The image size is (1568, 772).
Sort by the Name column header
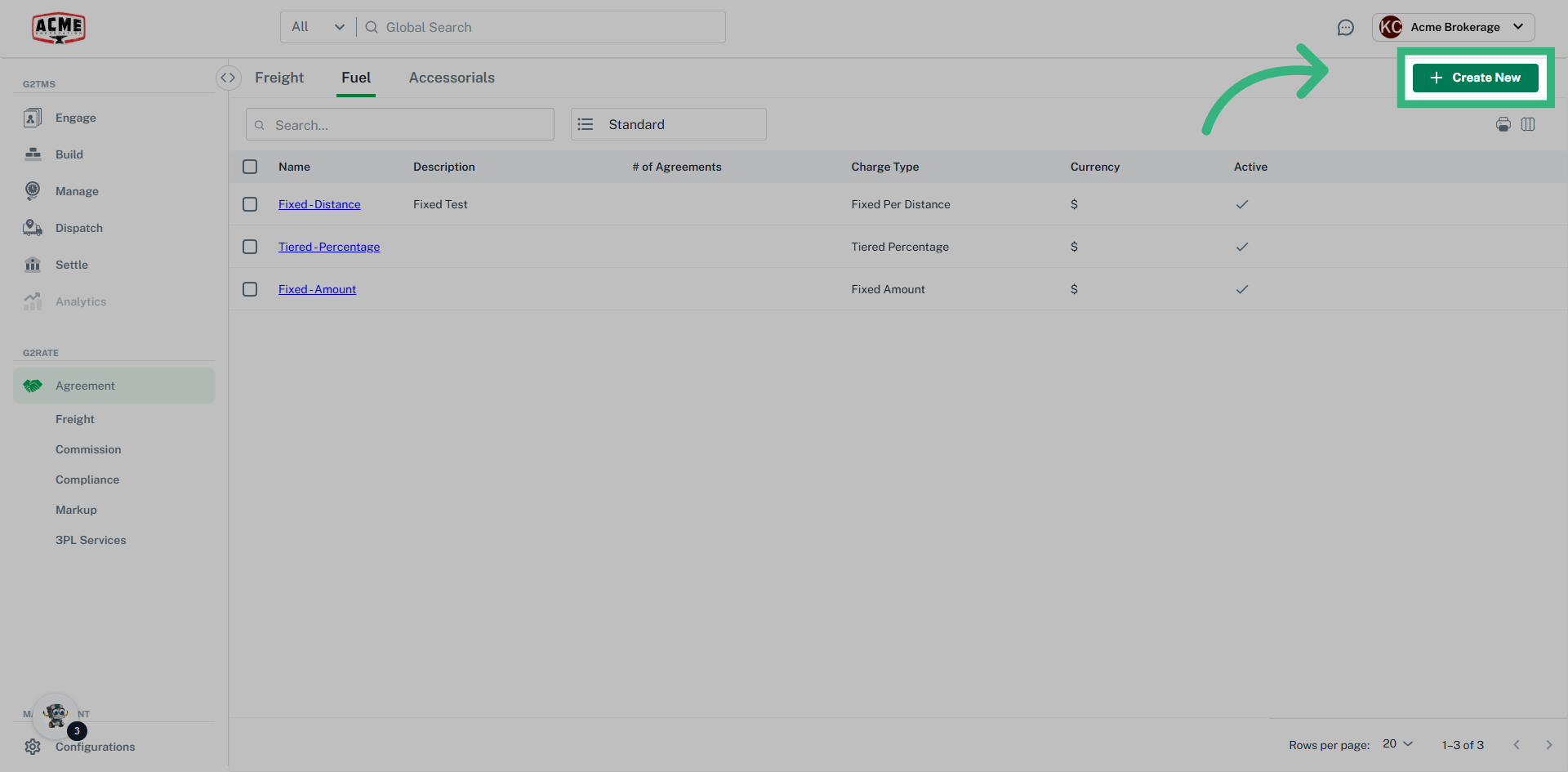click(x=294, y=167)
